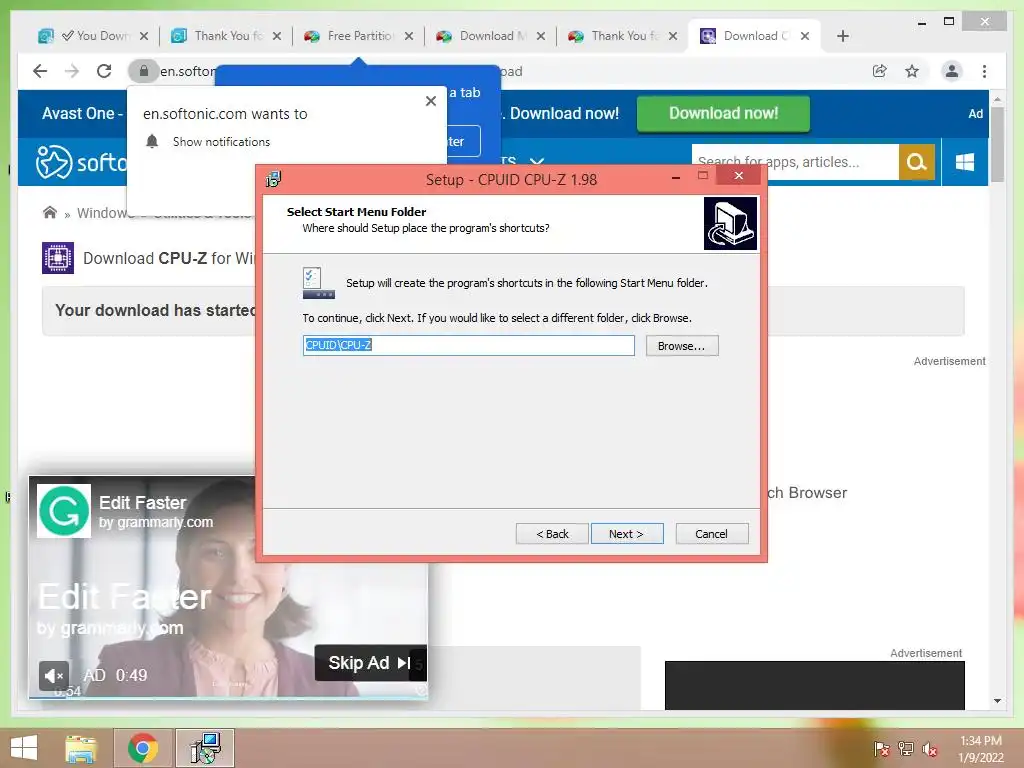Screen dimensions: 1024x768
Task: Minimize the Chrome window
Action: click(x=921, y=23)
